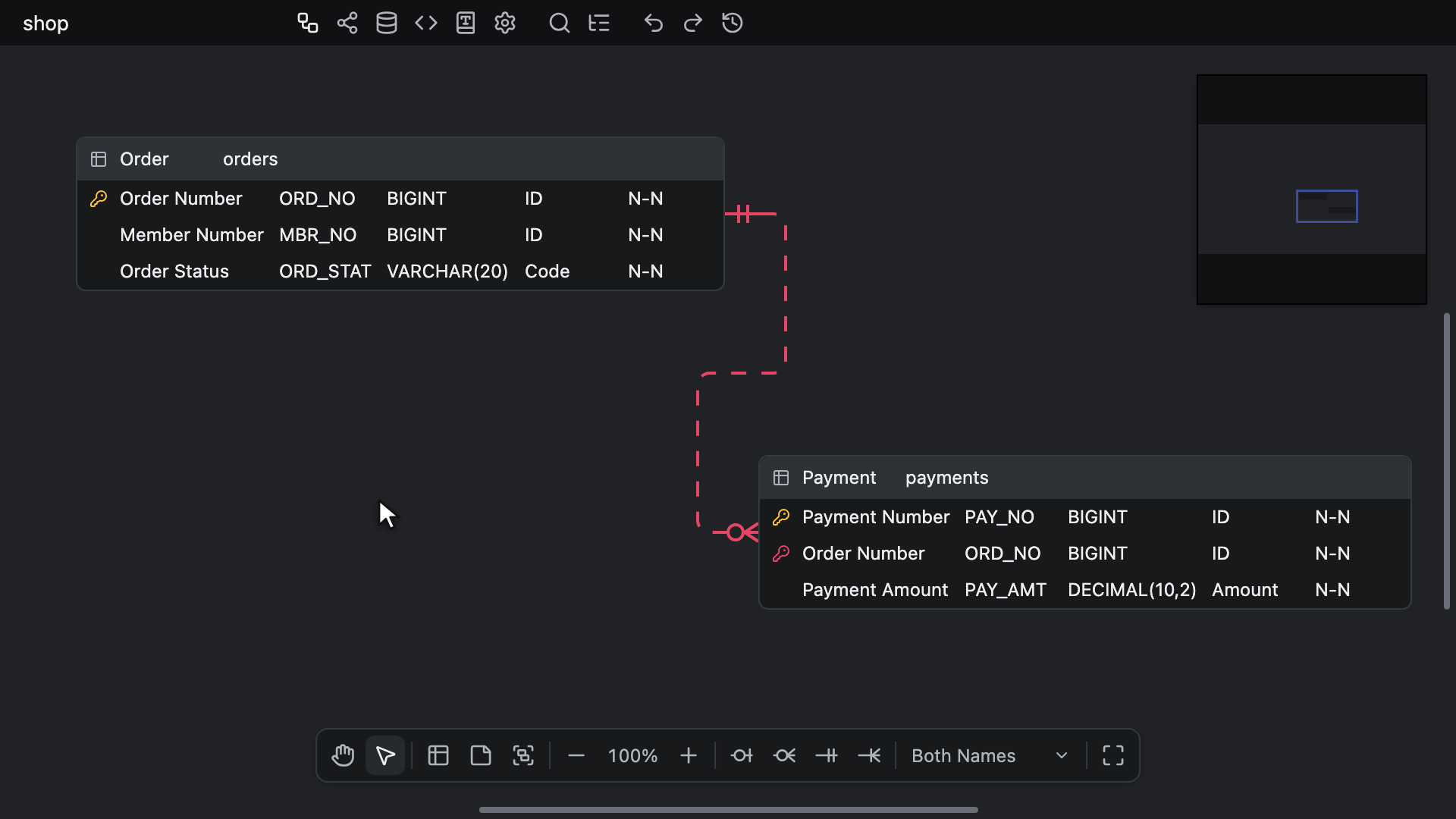This screenshot has width=1456, height=819.
Task: Select exactly-one relationship tool
Action: 827,755
